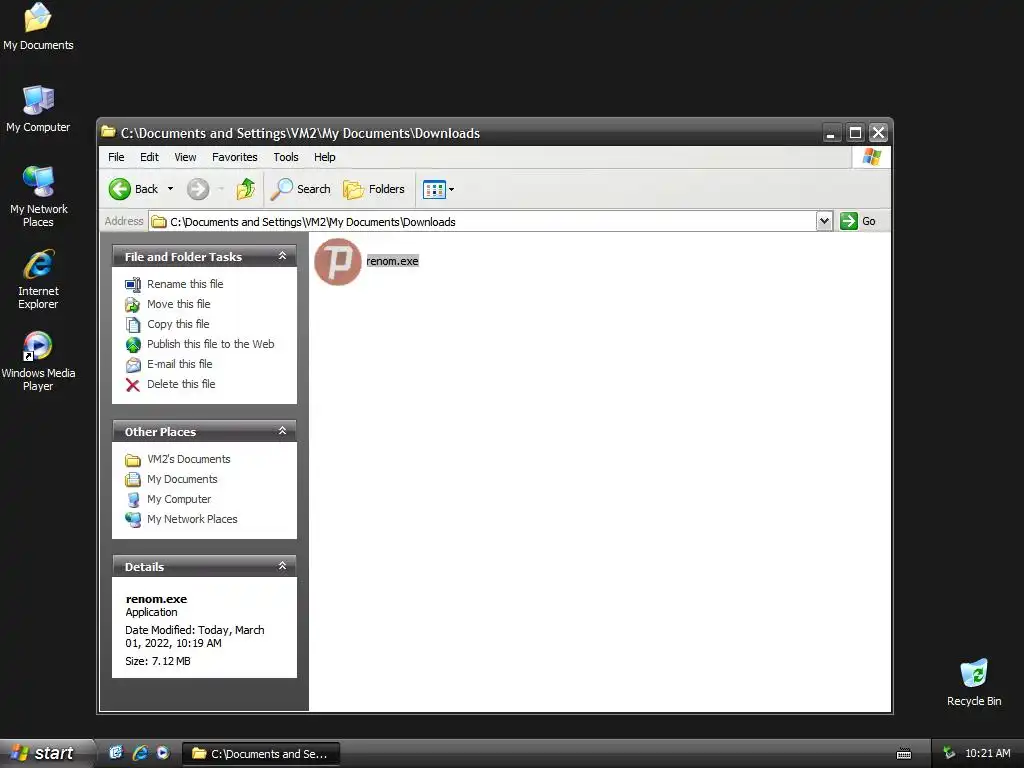Click the Windows flag logo in menu bar

[872, 157]
